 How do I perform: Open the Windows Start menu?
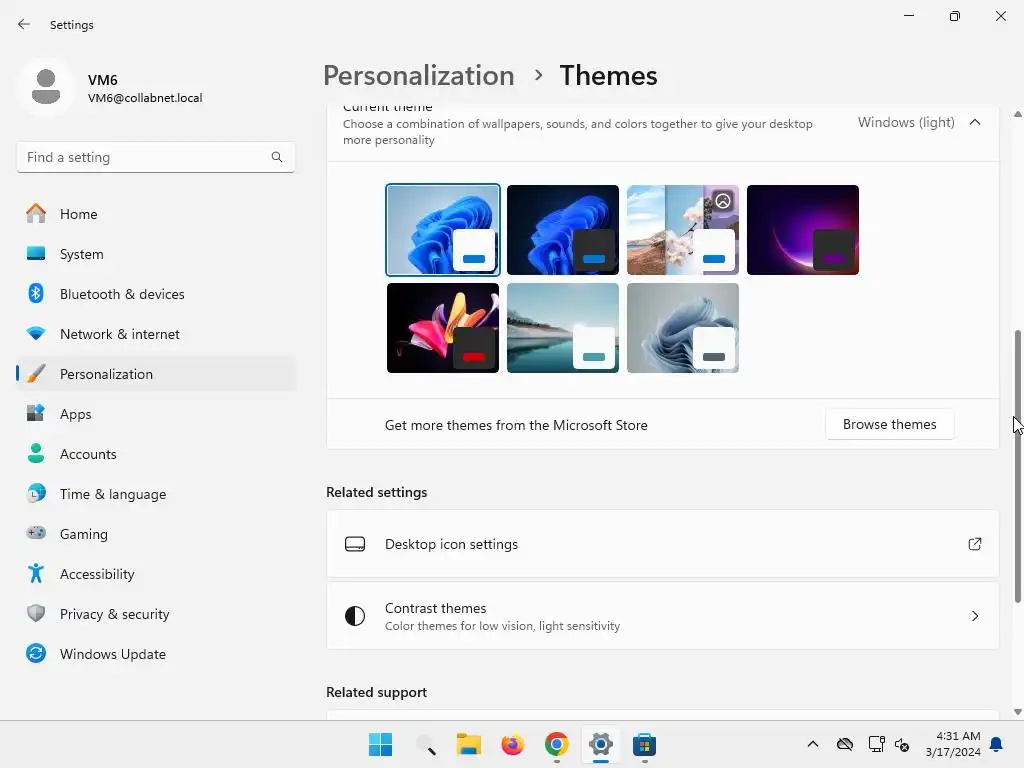381,744
